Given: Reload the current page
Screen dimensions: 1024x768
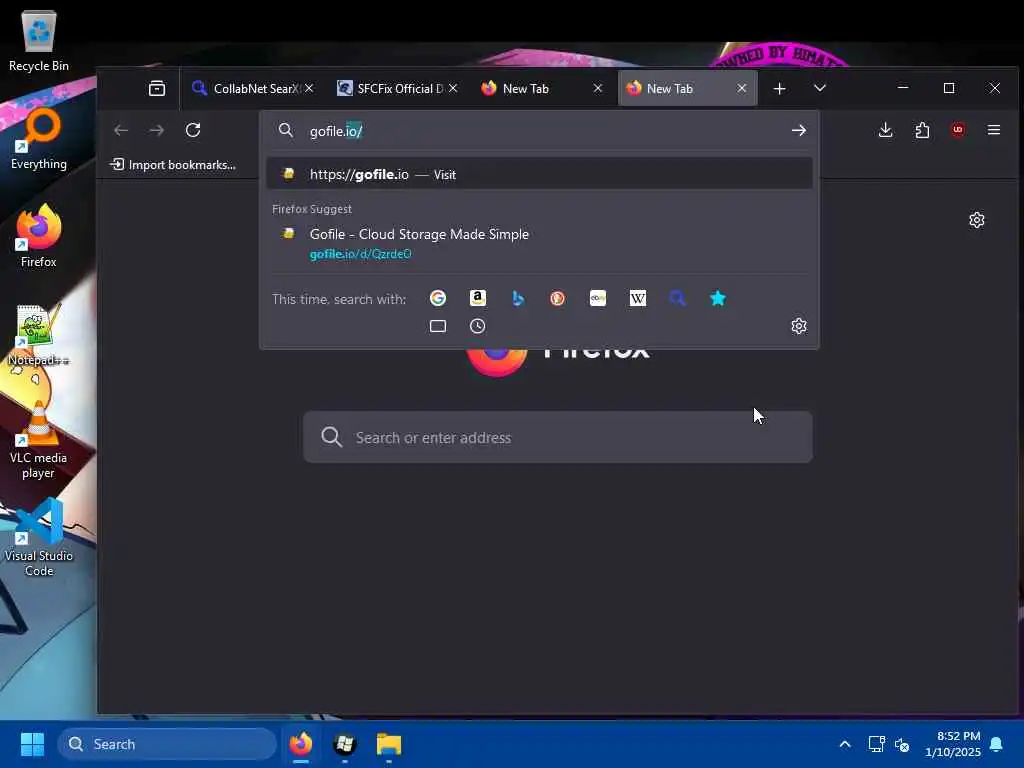Looking at the screenshot, I should (x=193, y=131).
